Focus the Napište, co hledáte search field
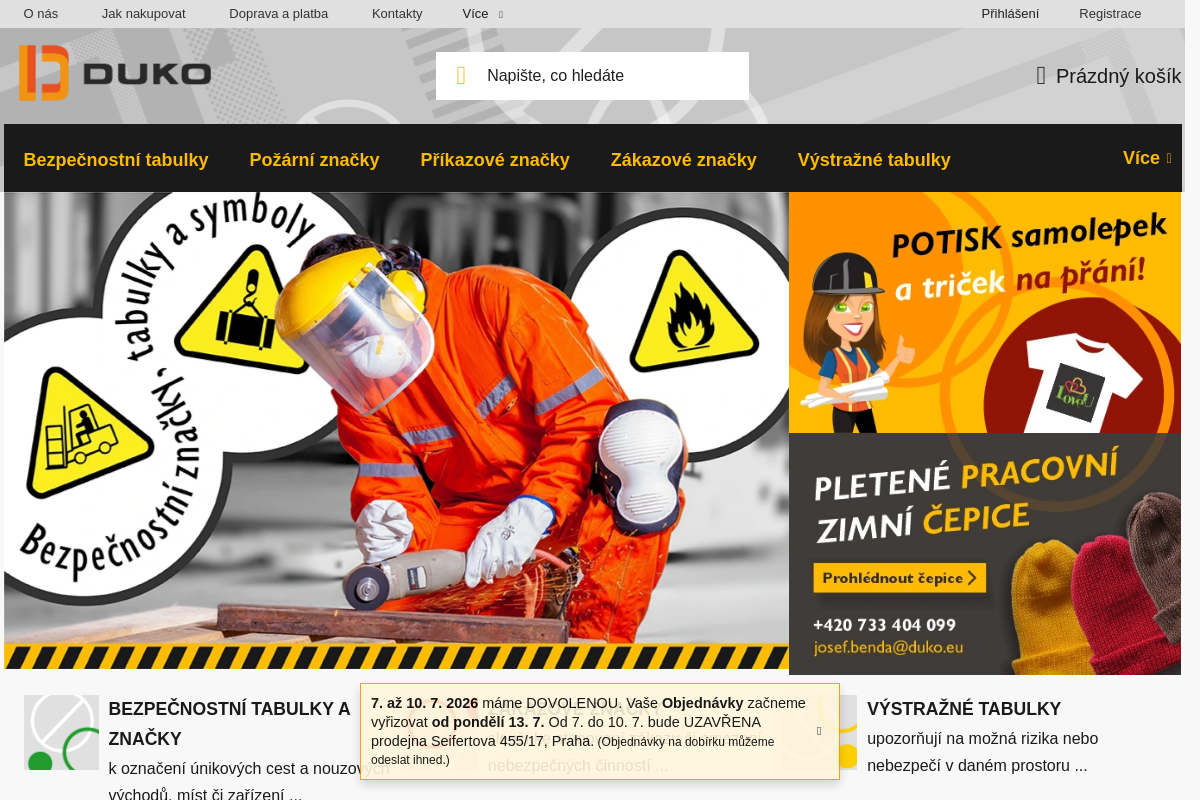The width and height of the screenshot is (1200, 800). click(592, 76)
